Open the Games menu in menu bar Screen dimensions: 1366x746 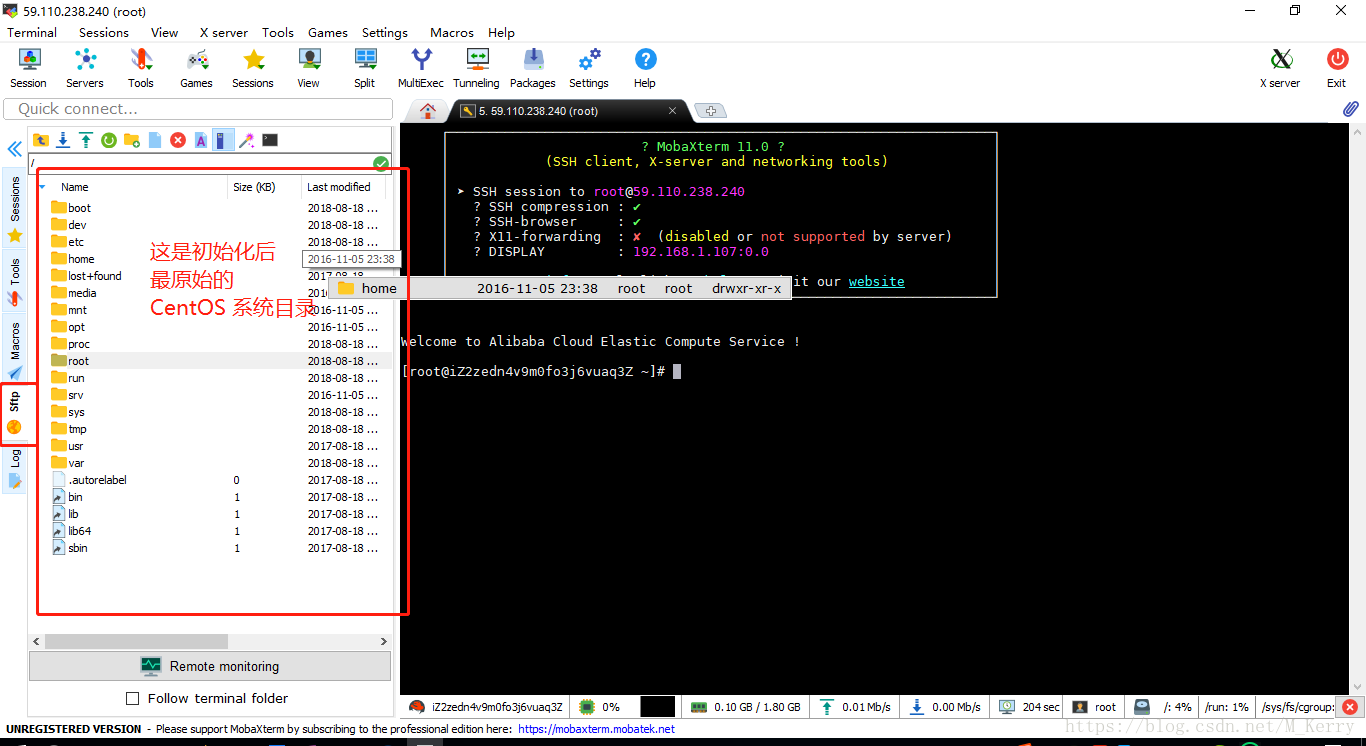pyautogui.click(x=328, y=32)
